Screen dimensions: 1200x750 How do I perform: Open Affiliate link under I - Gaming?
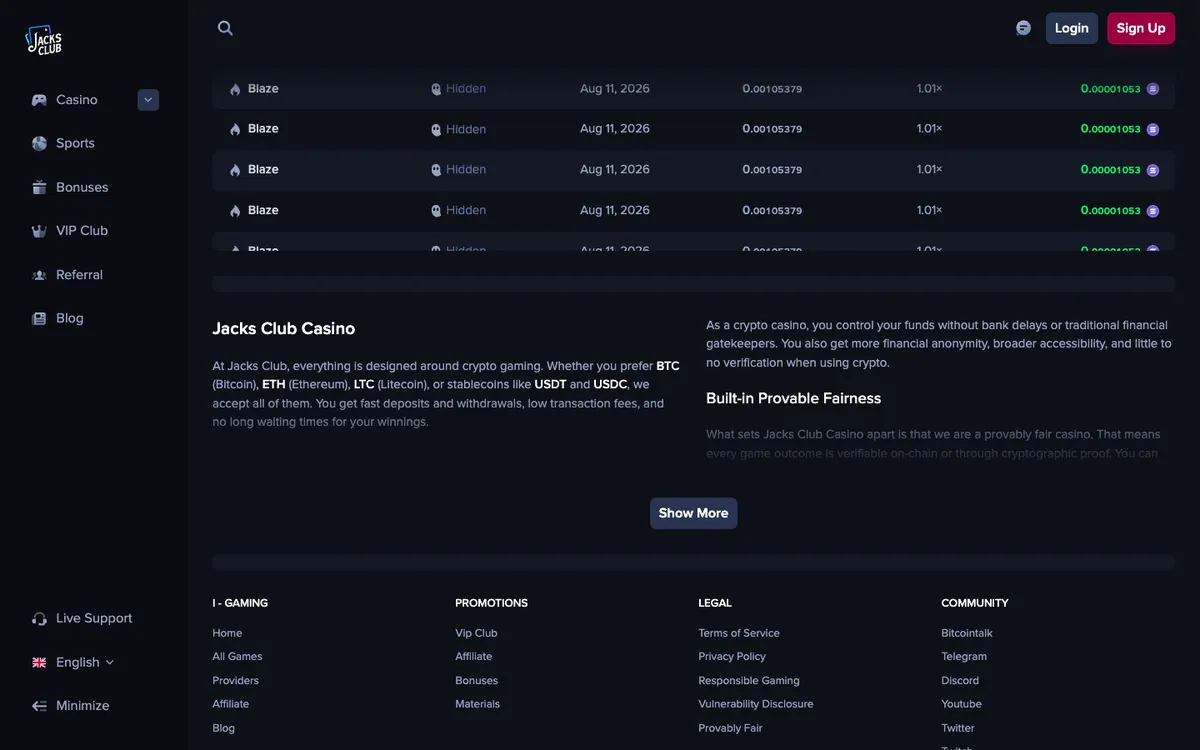point(230,704)
